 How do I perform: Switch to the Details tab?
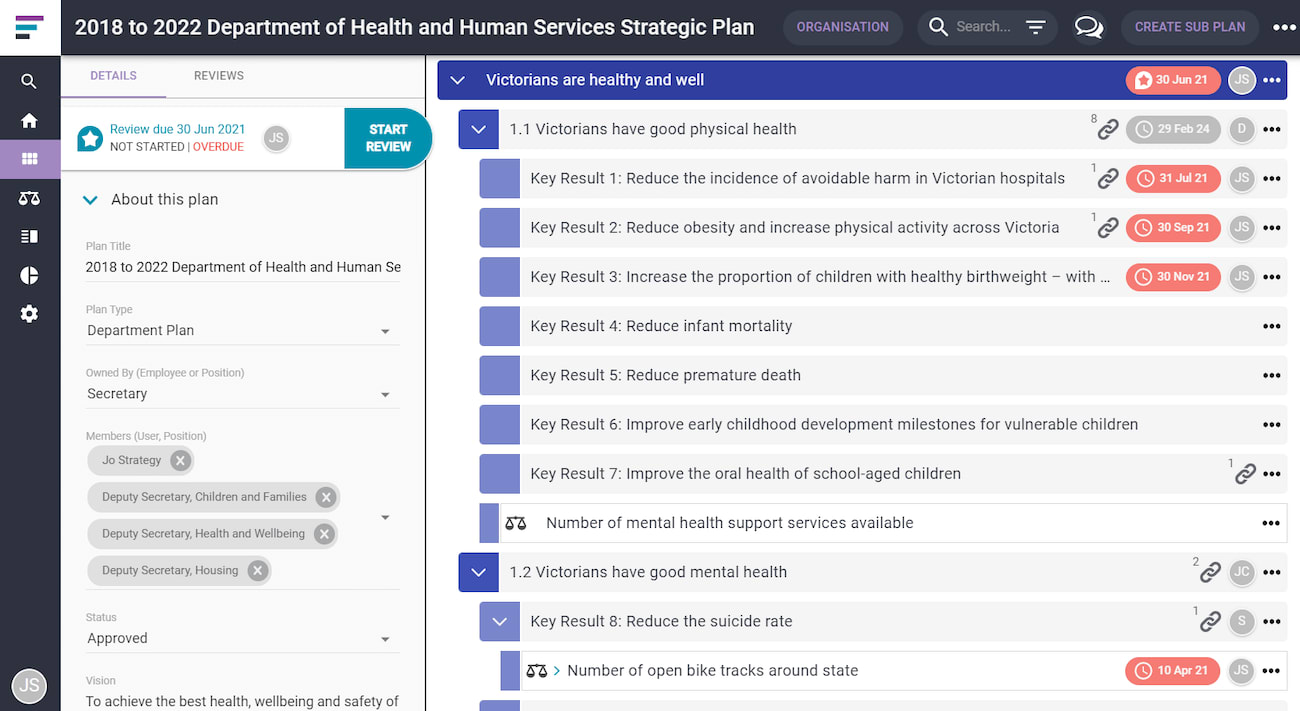pos(113,76)
